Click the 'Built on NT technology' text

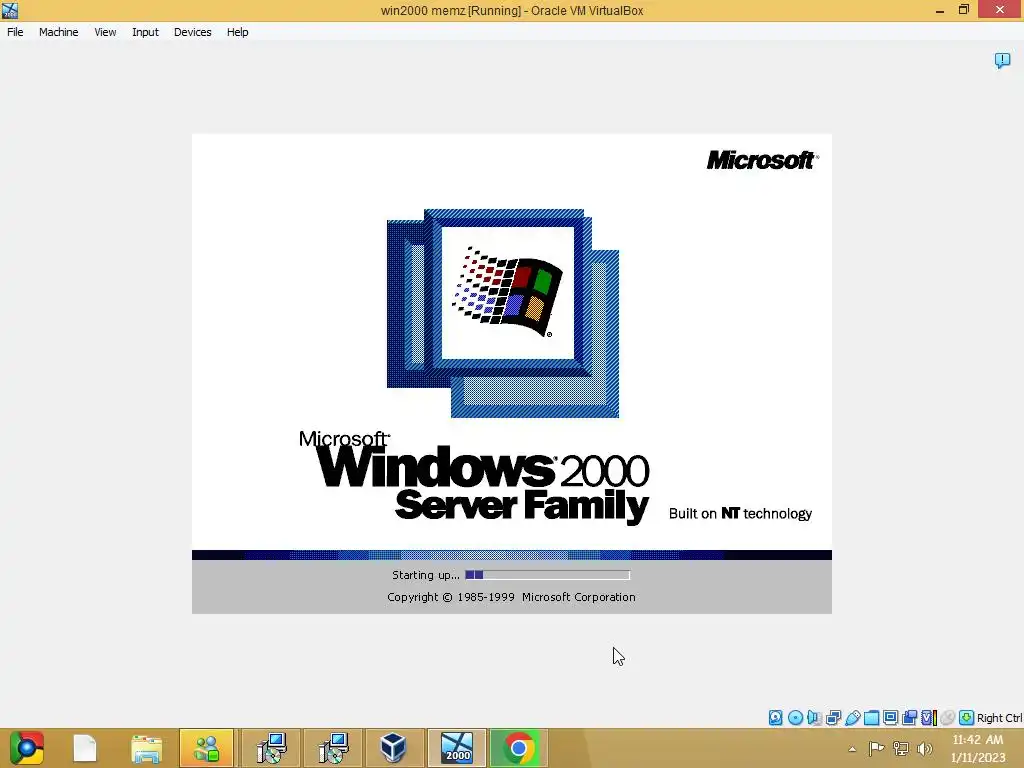(x=740, y=514)
